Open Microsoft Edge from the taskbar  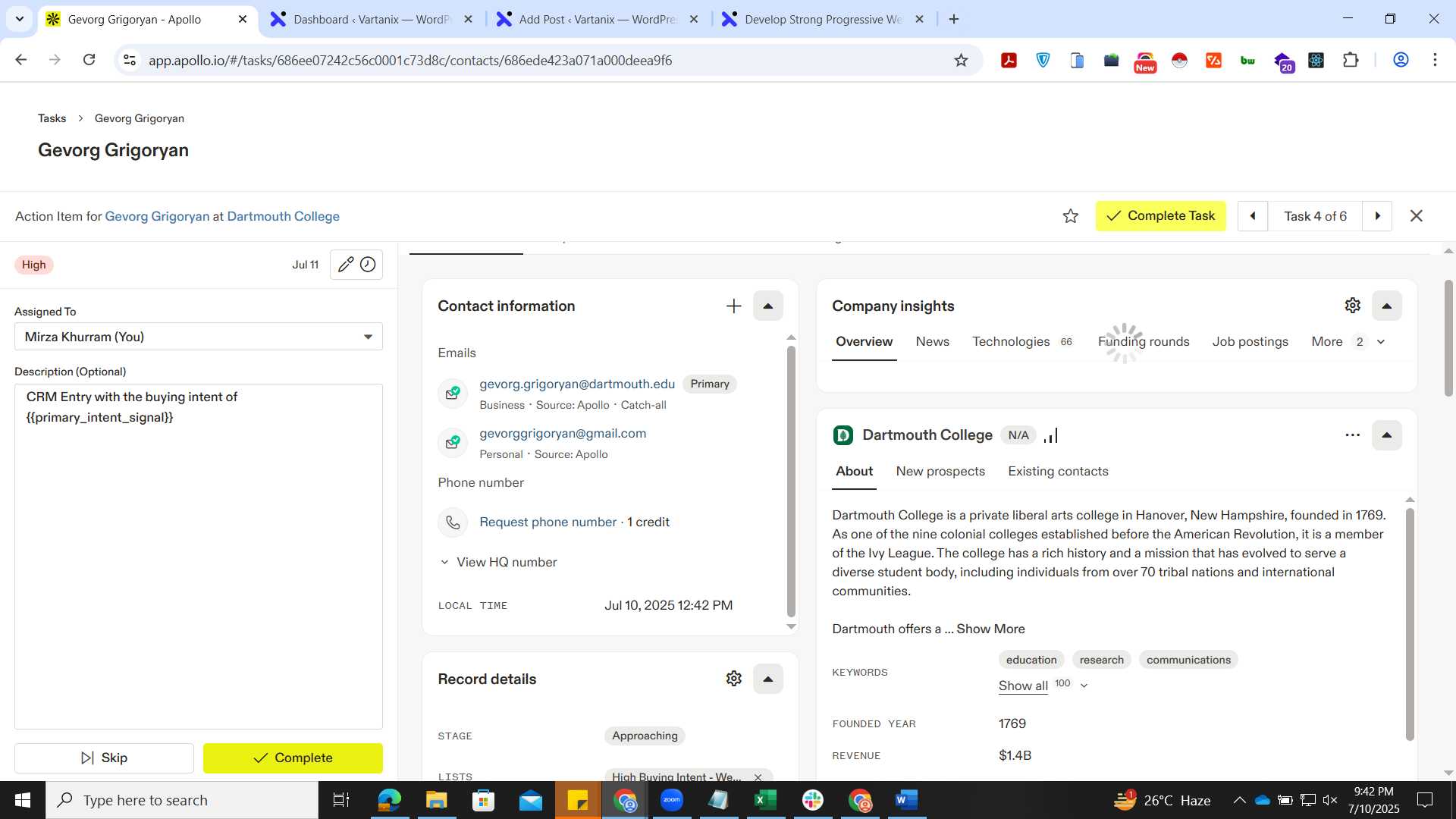[x=389, y=800]
